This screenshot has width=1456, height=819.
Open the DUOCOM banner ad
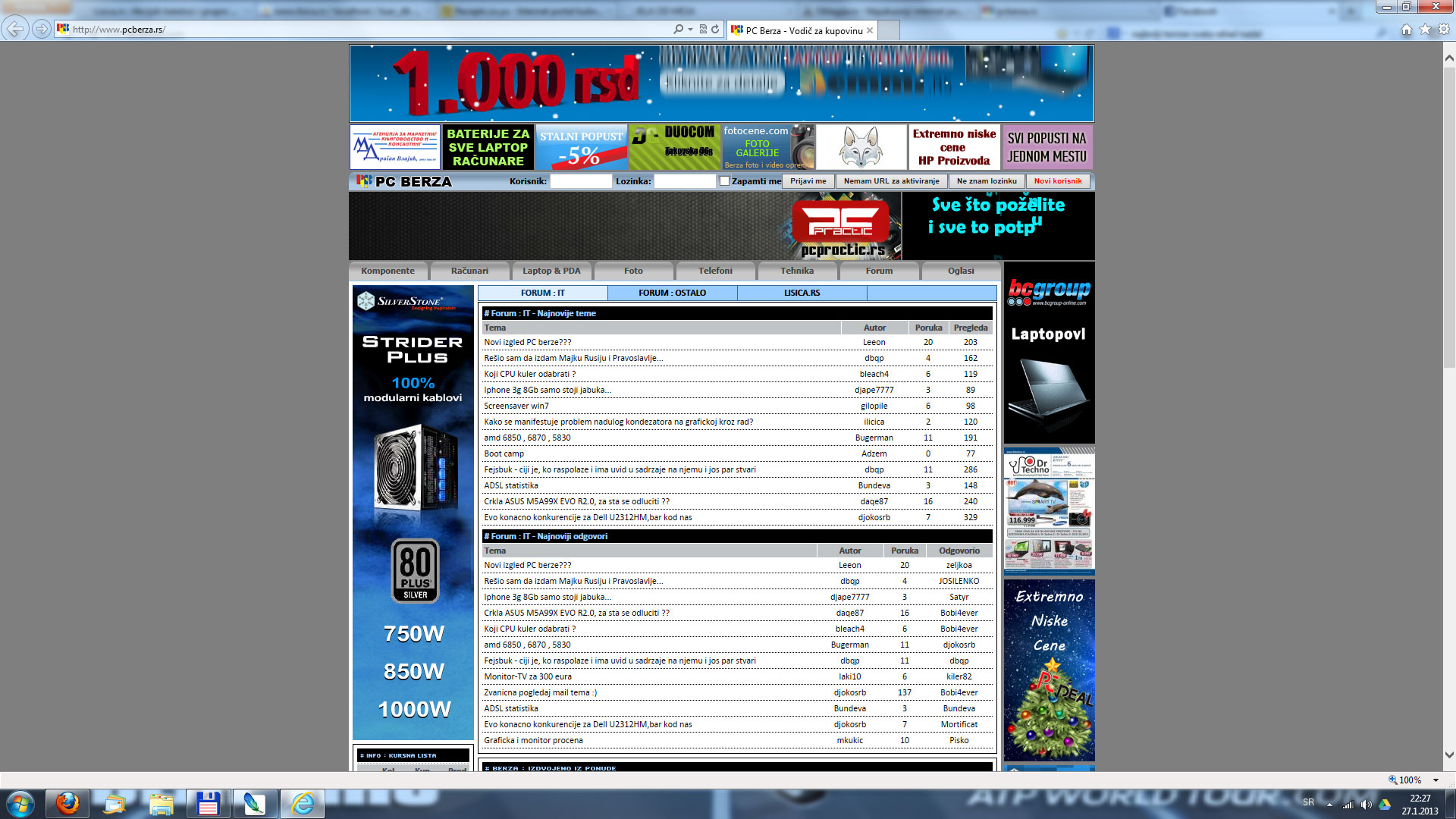[674, 147]
